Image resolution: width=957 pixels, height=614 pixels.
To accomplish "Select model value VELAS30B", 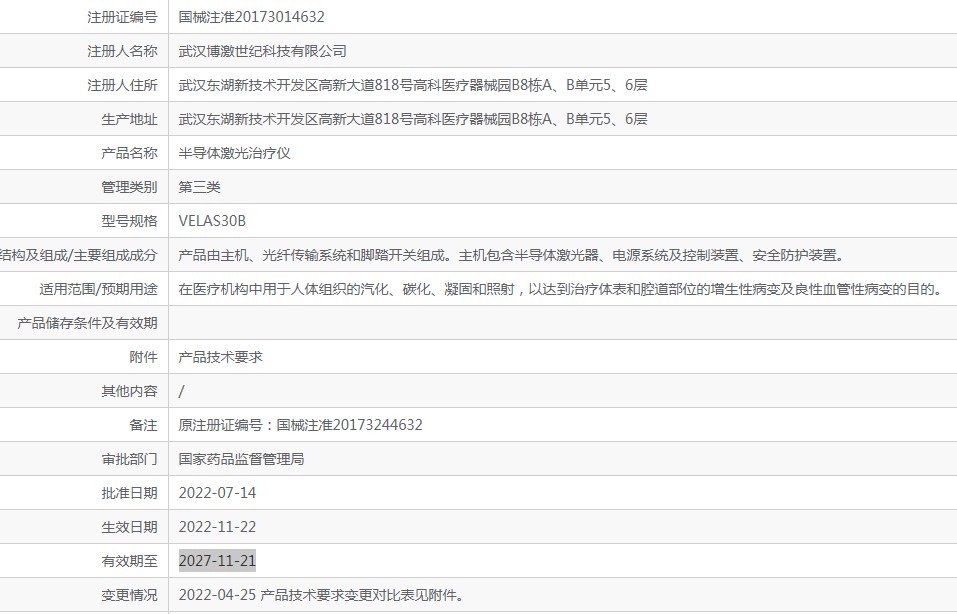I will (x=212, y=221).
